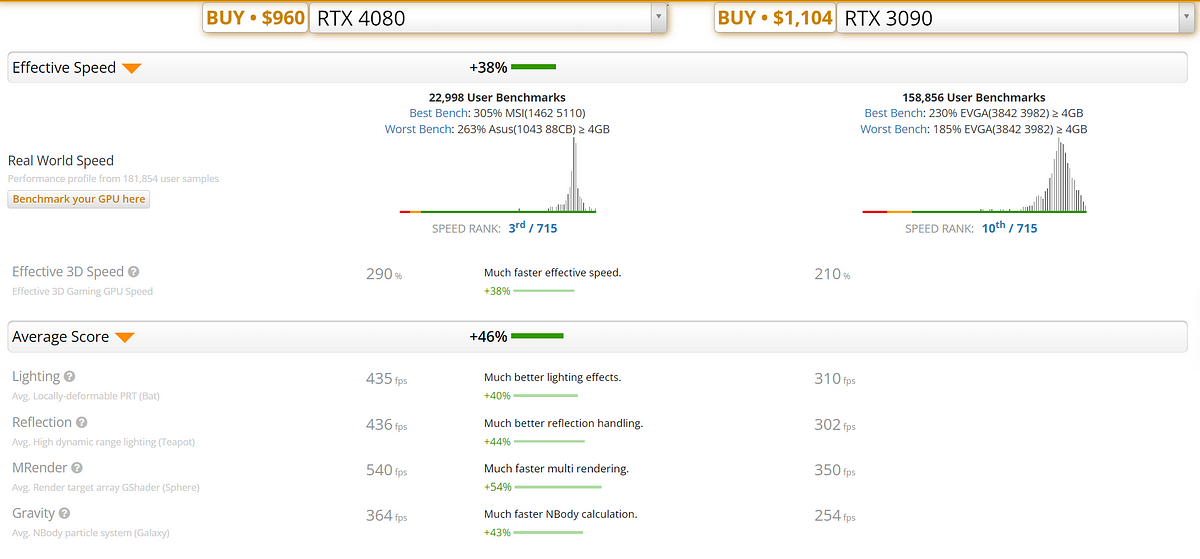This screenshot has width=1200, height=559.
Task: Click Much faster multi rendering text
Action: [x=556, y=468]
